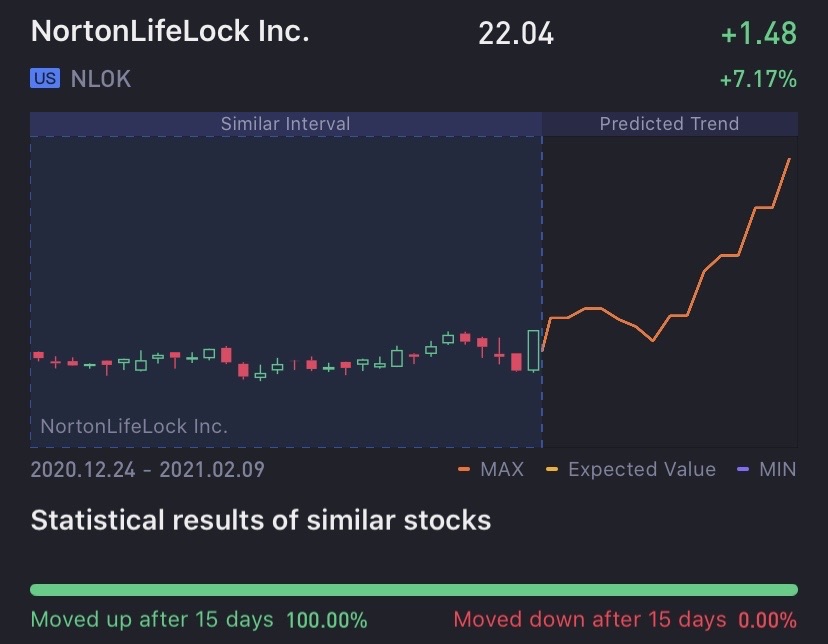Click the first red candlestick on the left
This screenshot has width=828, height=644.
(39, 356)
